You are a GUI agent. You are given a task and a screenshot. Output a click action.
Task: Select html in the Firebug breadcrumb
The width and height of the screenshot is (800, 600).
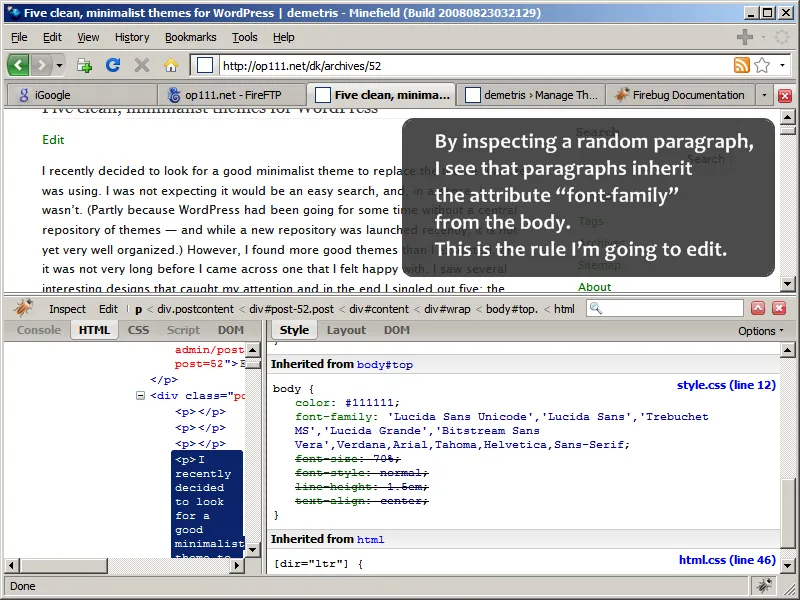(564, 309)
